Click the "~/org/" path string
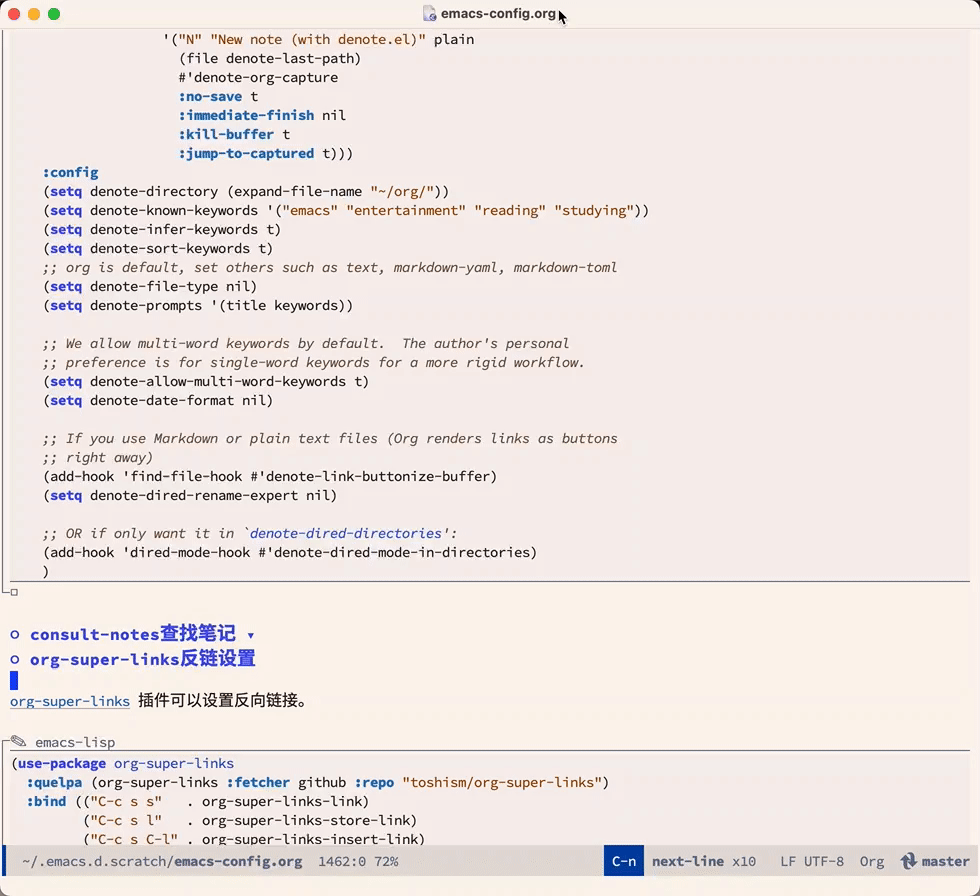This screenshot has height=896, width=980. click(x=402, y=191)
